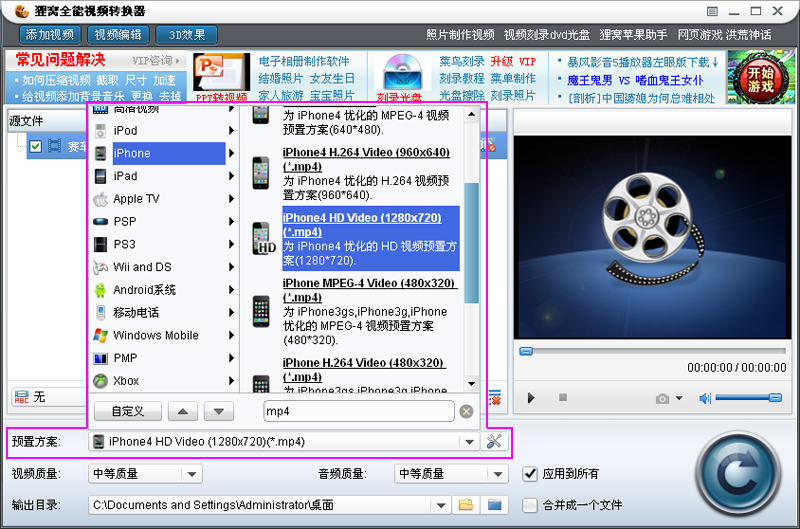The width and height of the screenshot is (800, 529).
Task: Toggle the 应用到所有 checkbox
Action: (530, 474)
